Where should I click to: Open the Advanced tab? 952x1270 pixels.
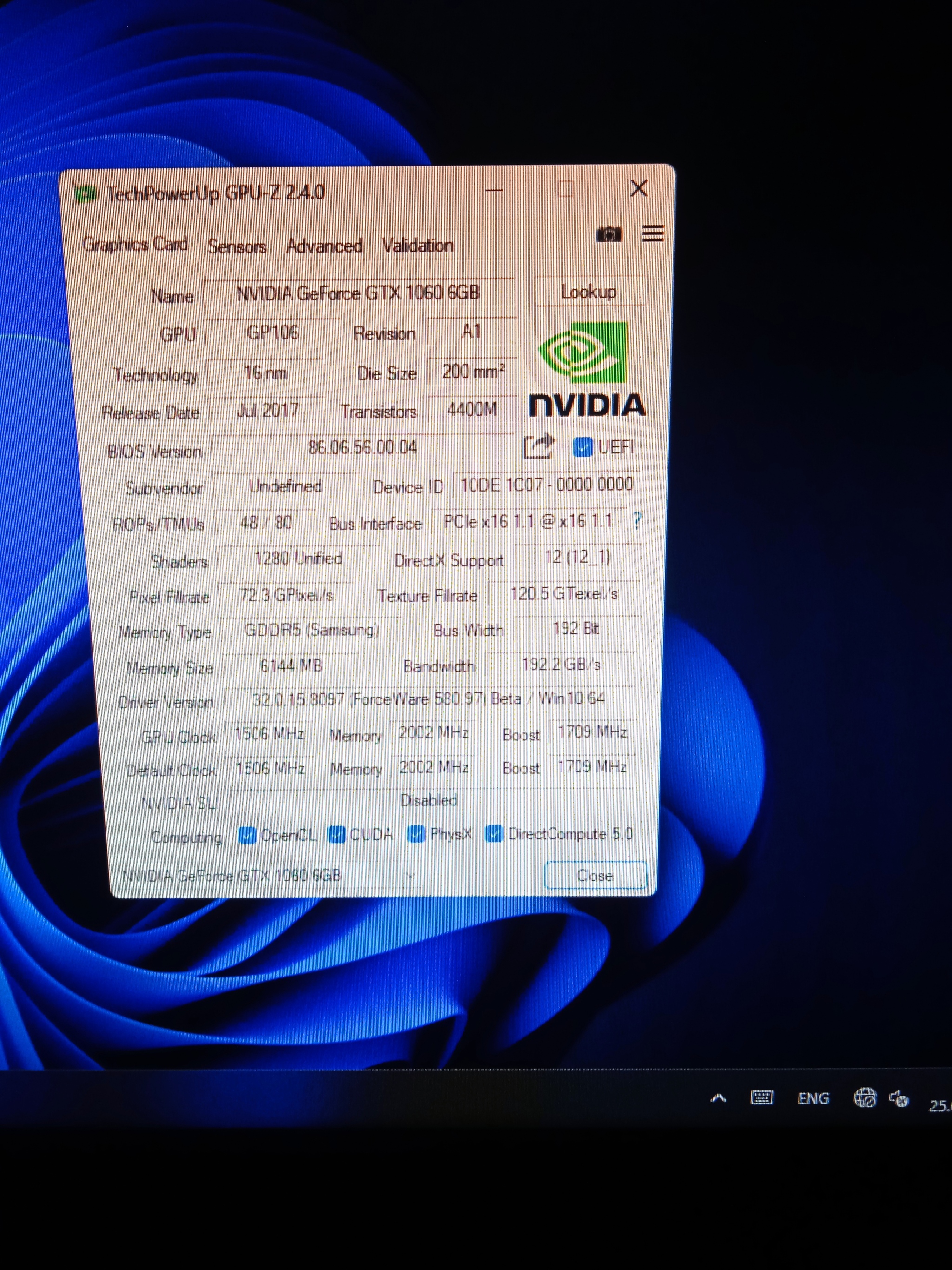click(x=324, y=246)
